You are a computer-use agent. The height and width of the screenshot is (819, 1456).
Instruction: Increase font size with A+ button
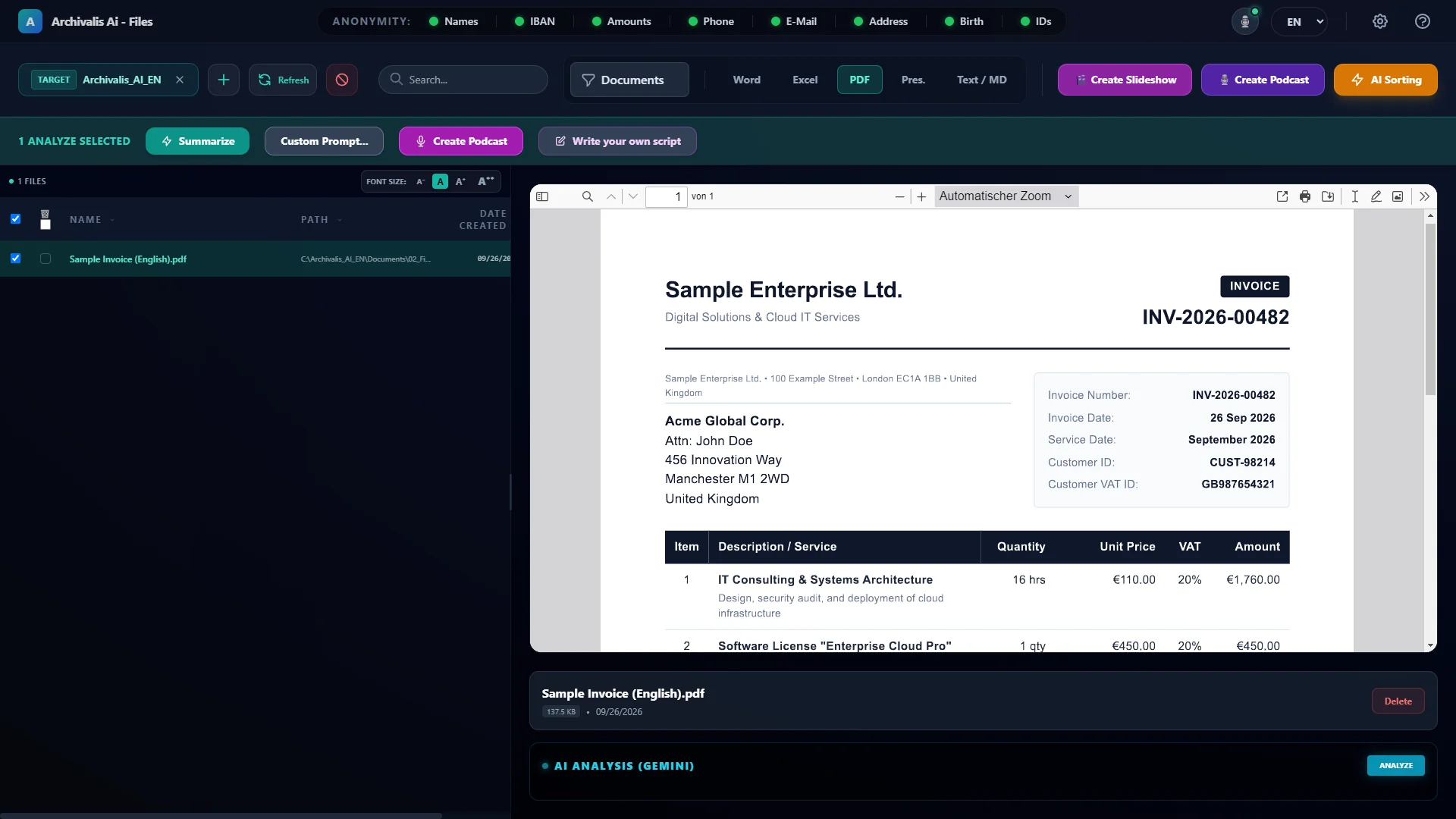(460, 181)
